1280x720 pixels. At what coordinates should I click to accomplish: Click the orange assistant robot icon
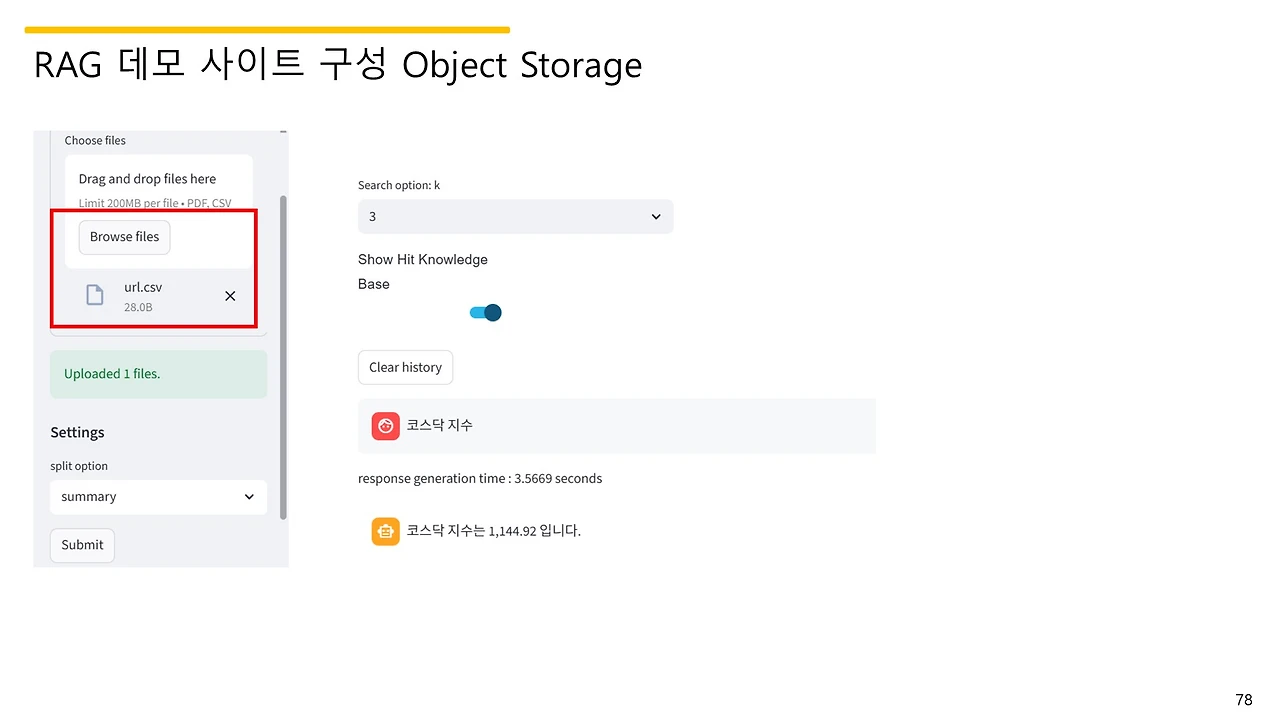pyautogui.click(x=385, y=531)
